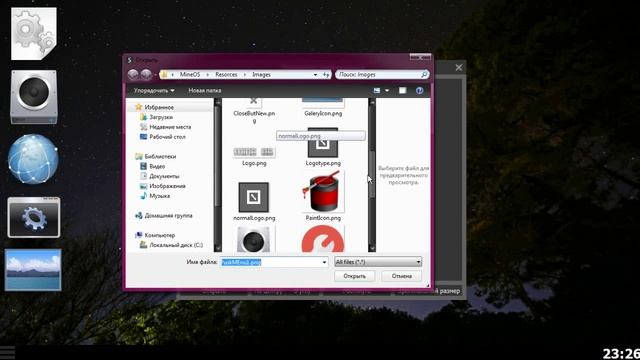640x360 pixels.
Task: Click the Открыть button
Action: click(354, 276)
